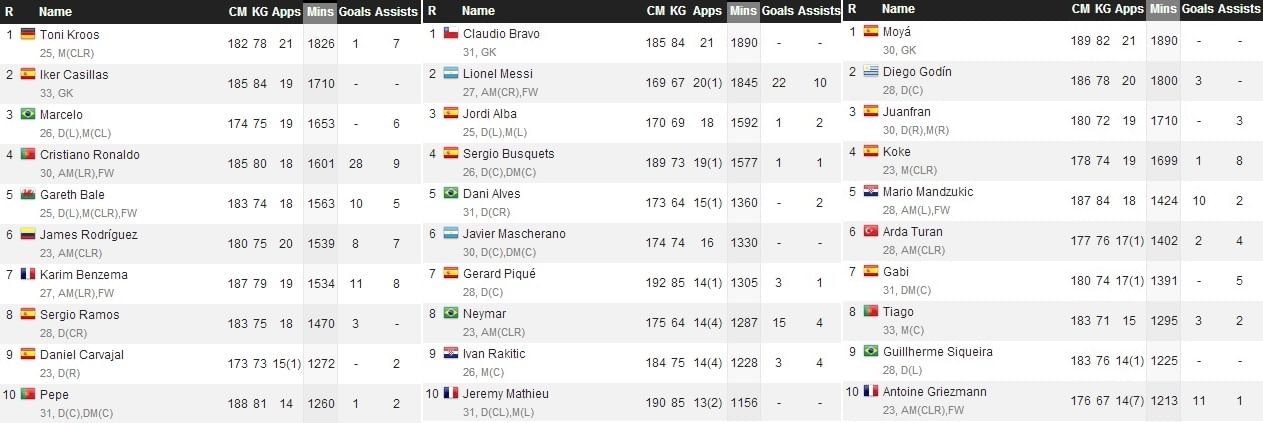Open Cristiano Ronaldo's player page
Image resolution: width=1263 pixels, height=423 pixels.
click(x=89, y=155)
